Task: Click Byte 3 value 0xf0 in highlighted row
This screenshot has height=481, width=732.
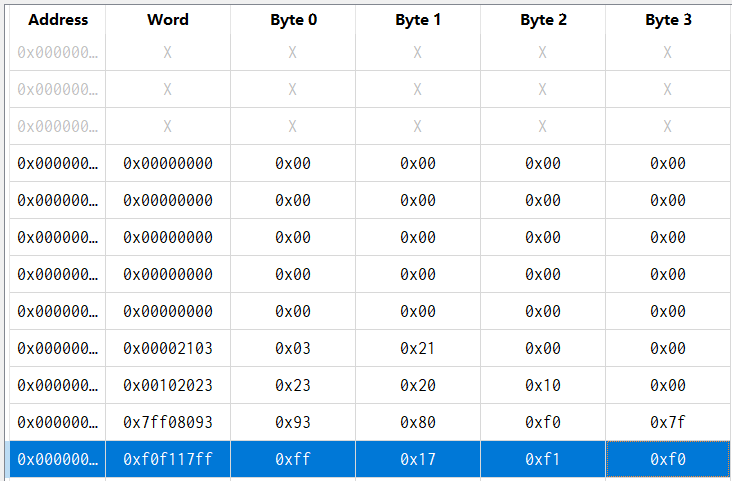Action: point(668,460)
